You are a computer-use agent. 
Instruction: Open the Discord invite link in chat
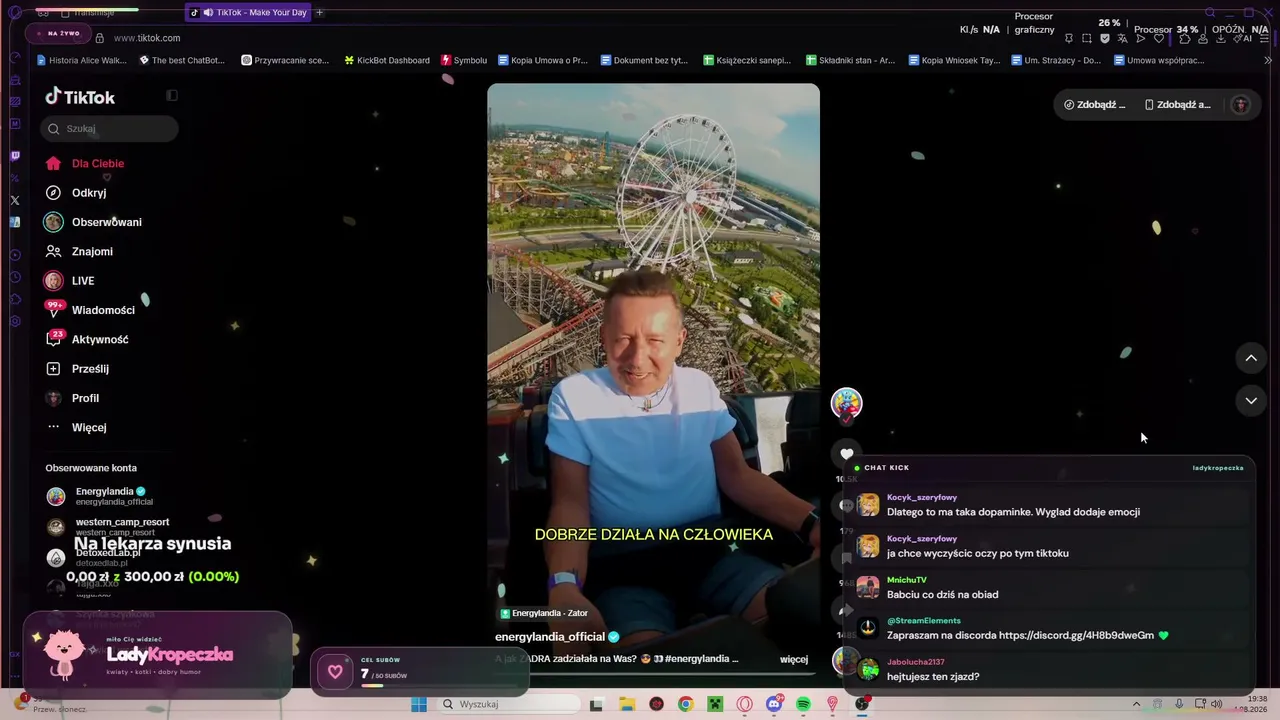[x=1076, y=635]
